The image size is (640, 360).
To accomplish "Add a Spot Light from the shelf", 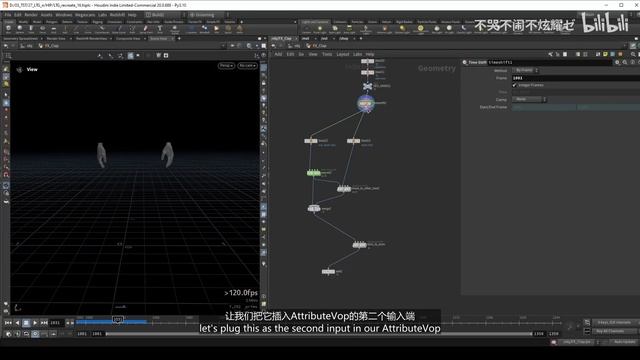I will pos(335,29).
